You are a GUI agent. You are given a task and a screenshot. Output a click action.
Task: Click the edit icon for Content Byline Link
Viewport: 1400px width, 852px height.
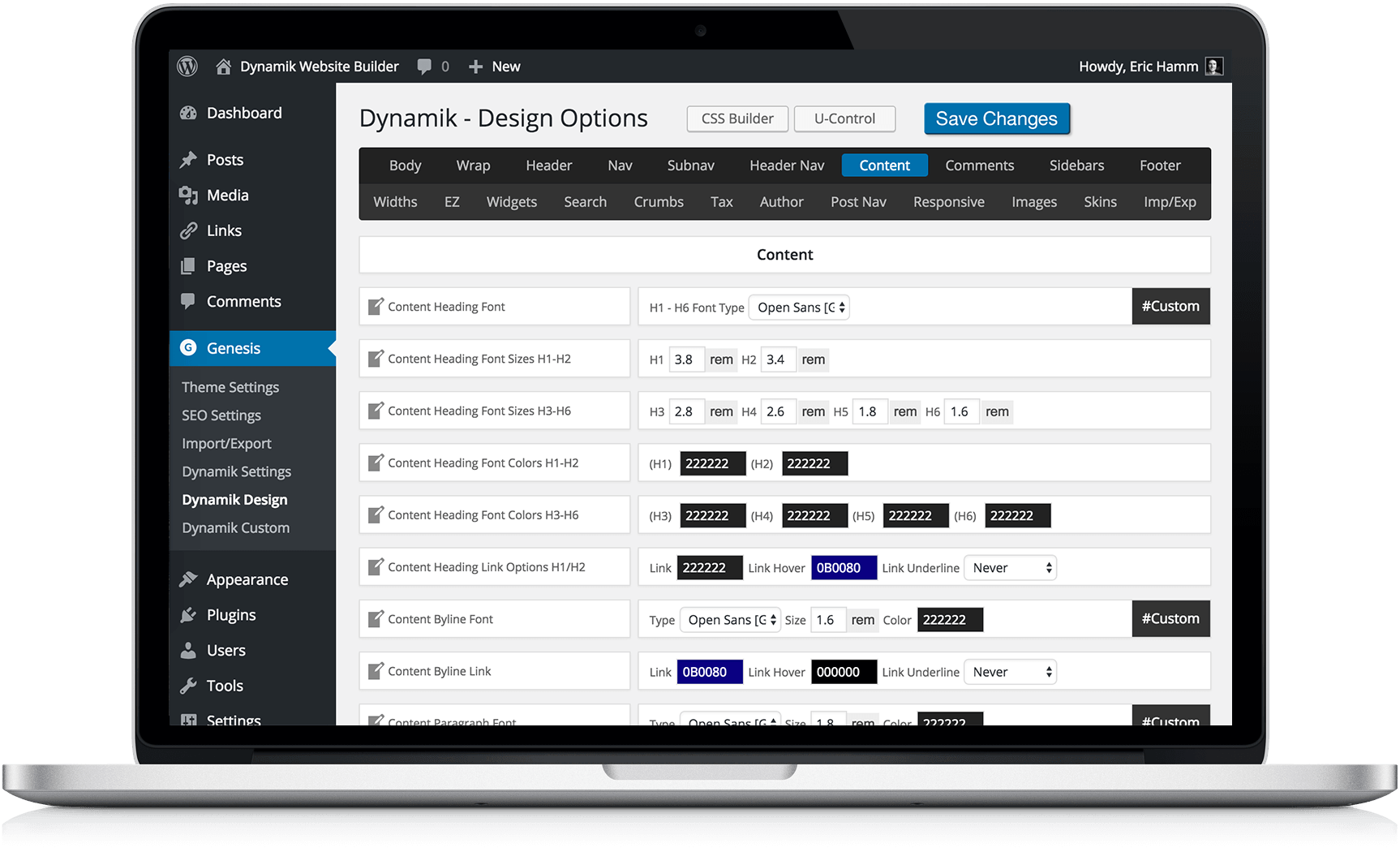tap(376, 670)
